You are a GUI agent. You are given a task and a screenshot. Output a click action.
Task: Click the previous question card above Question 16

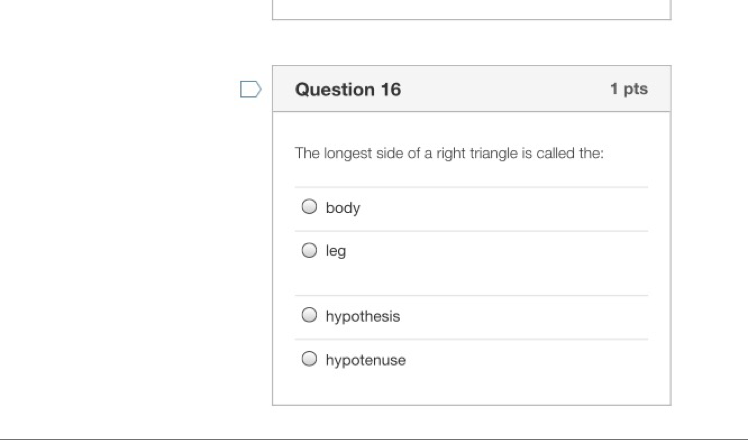471,9
